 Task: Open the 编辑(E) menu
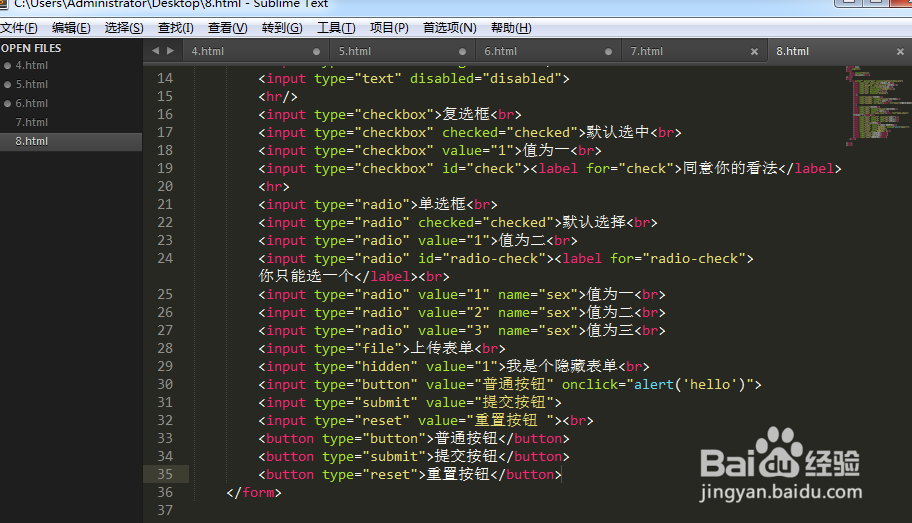[71, 27]
